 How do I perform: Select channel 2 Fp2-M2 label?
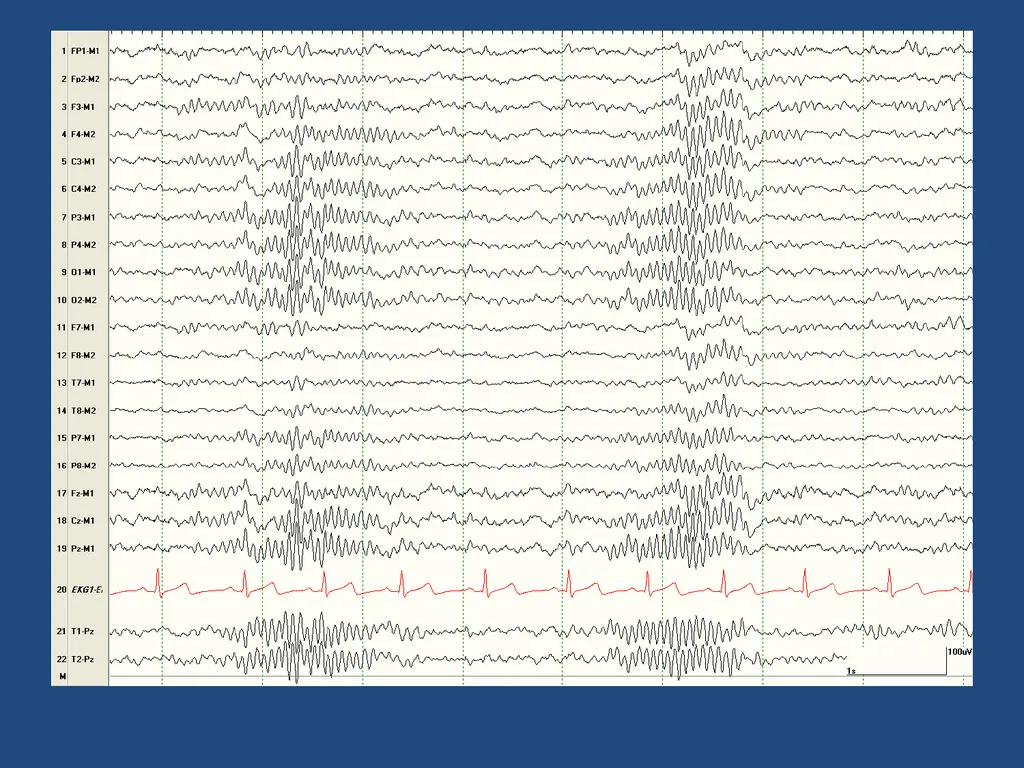click(86, 79)
